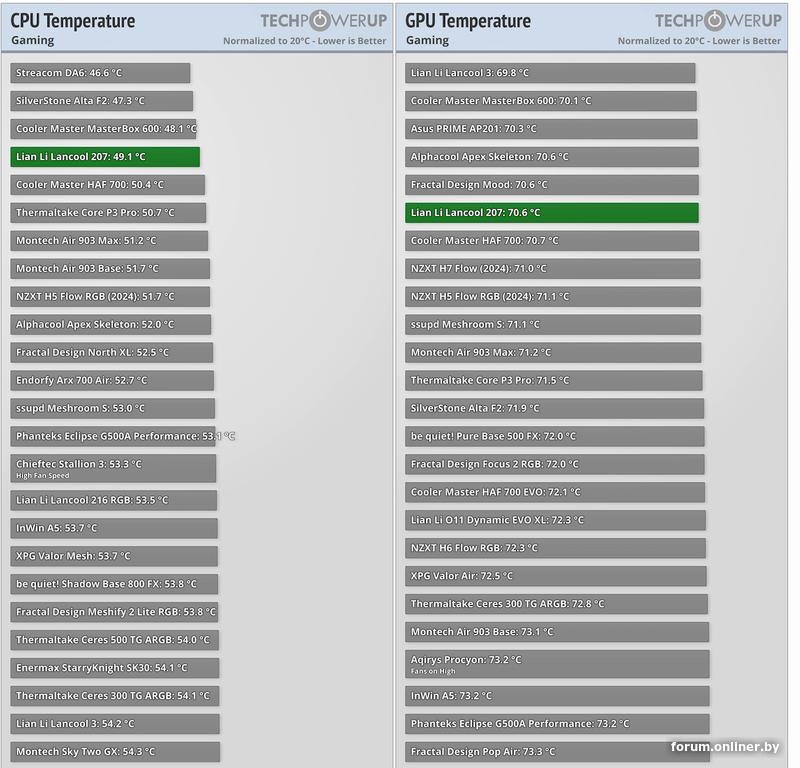The height and width of the screenshot is (768, 800).
Task: Select the 'CPU Temperature' chart title
Action: (73, 21)
